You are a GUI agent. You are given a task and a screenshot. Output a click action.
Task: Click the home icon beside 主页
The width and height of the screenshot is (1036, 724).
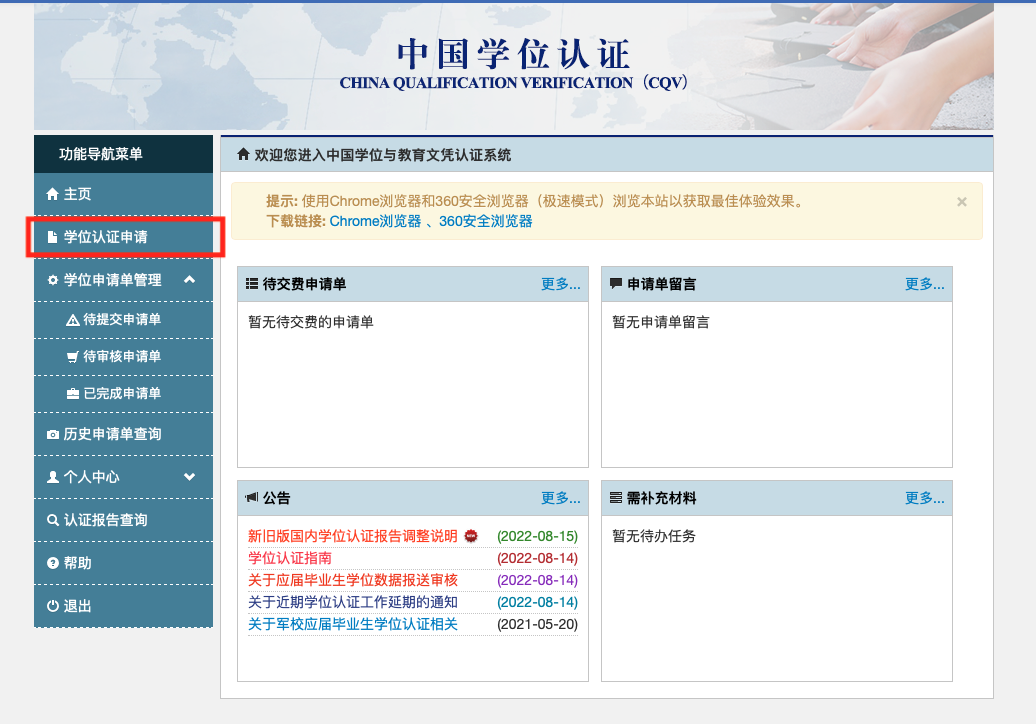tap(53, 194)
